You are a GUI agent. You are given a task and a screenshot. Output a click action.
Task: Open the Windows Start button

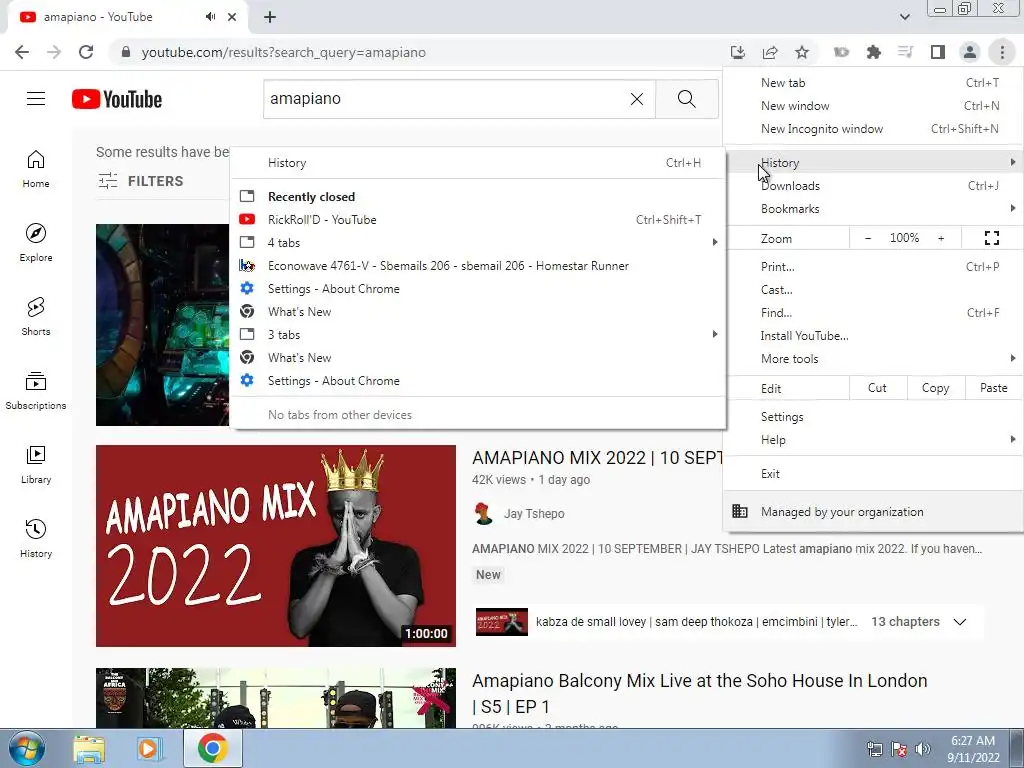[27, 748]
